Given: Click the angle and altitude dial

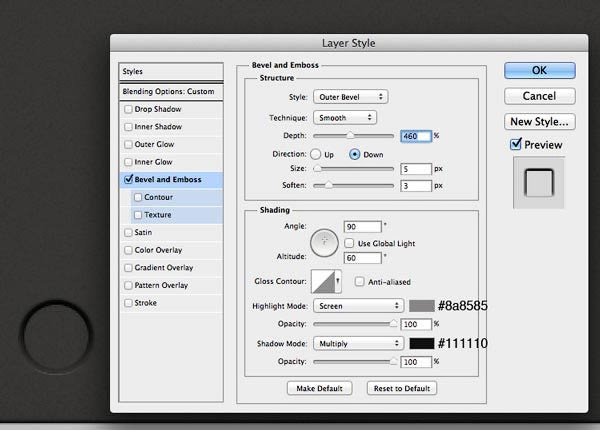Looking at the screenshot, I should click(324, 243).
